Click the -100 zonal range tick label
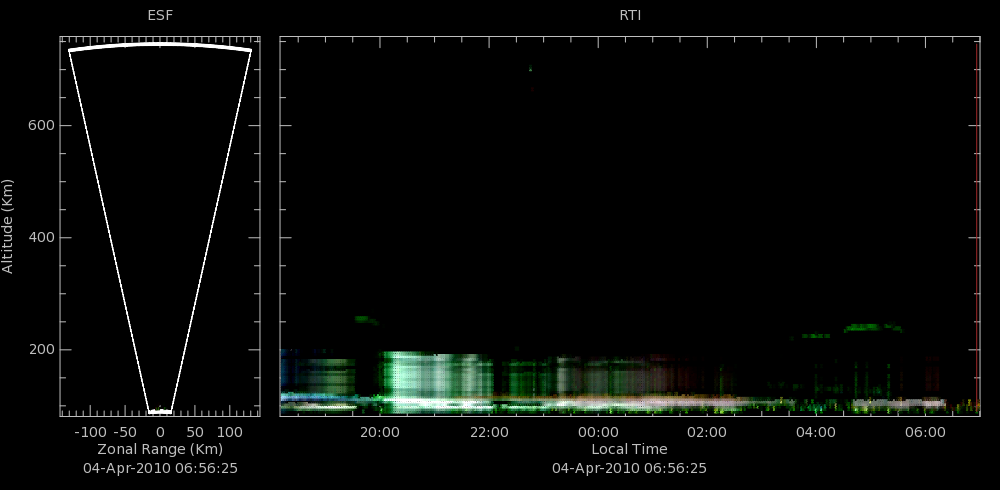 pos(89,432)
